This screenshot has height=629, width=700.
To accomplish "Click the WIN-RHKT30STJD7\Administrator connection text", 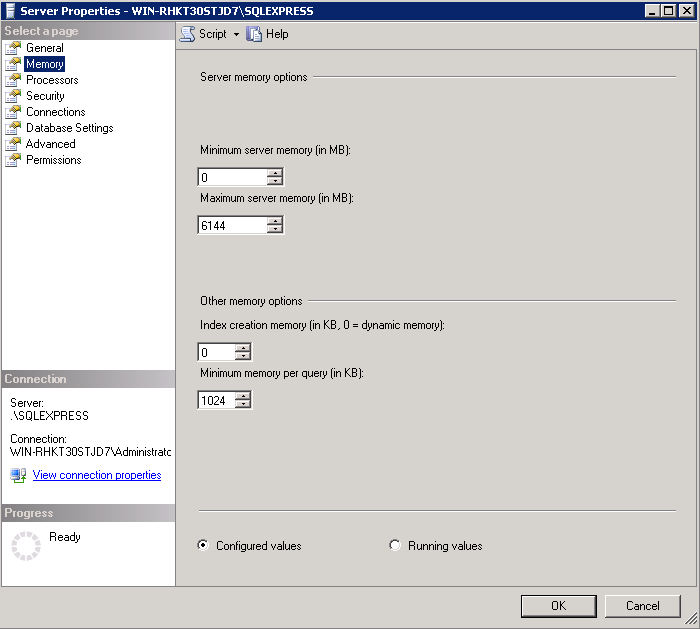I will click(91, 452).
